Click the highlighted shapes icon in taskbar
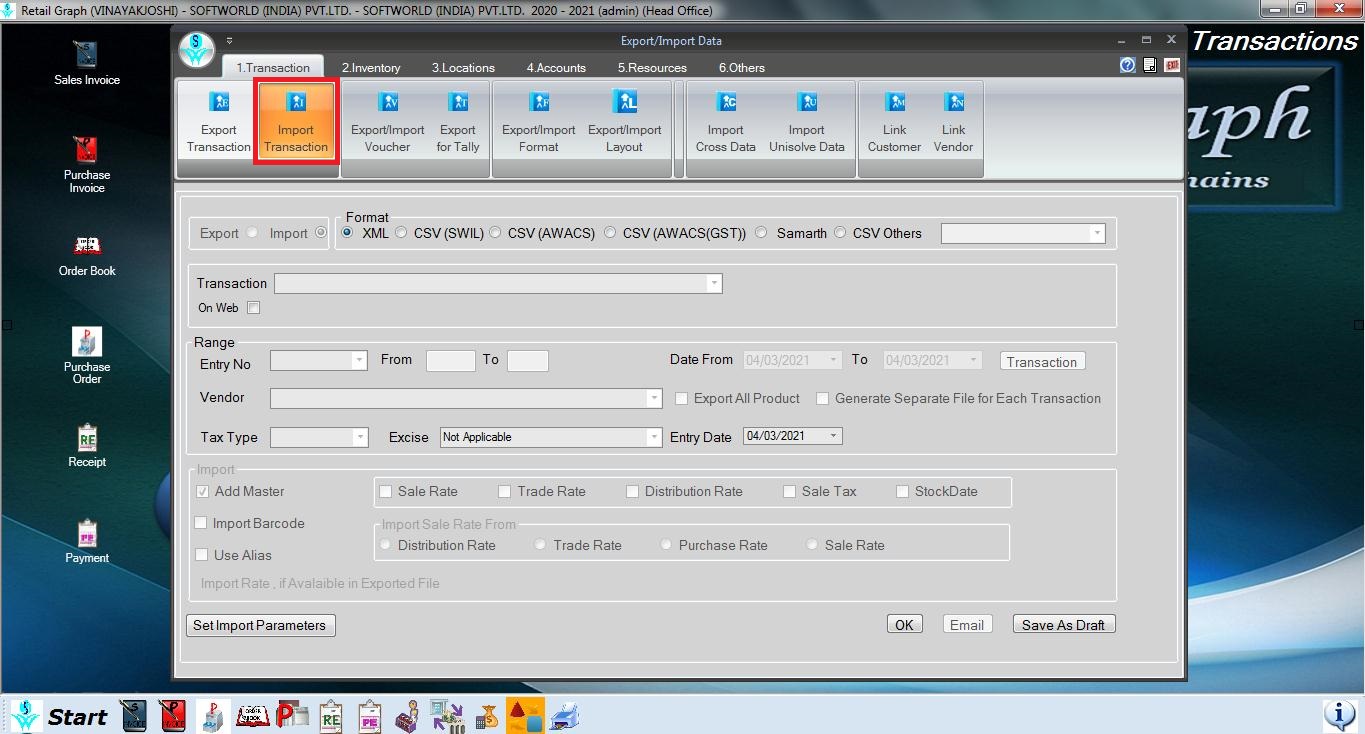 [526, 716]
